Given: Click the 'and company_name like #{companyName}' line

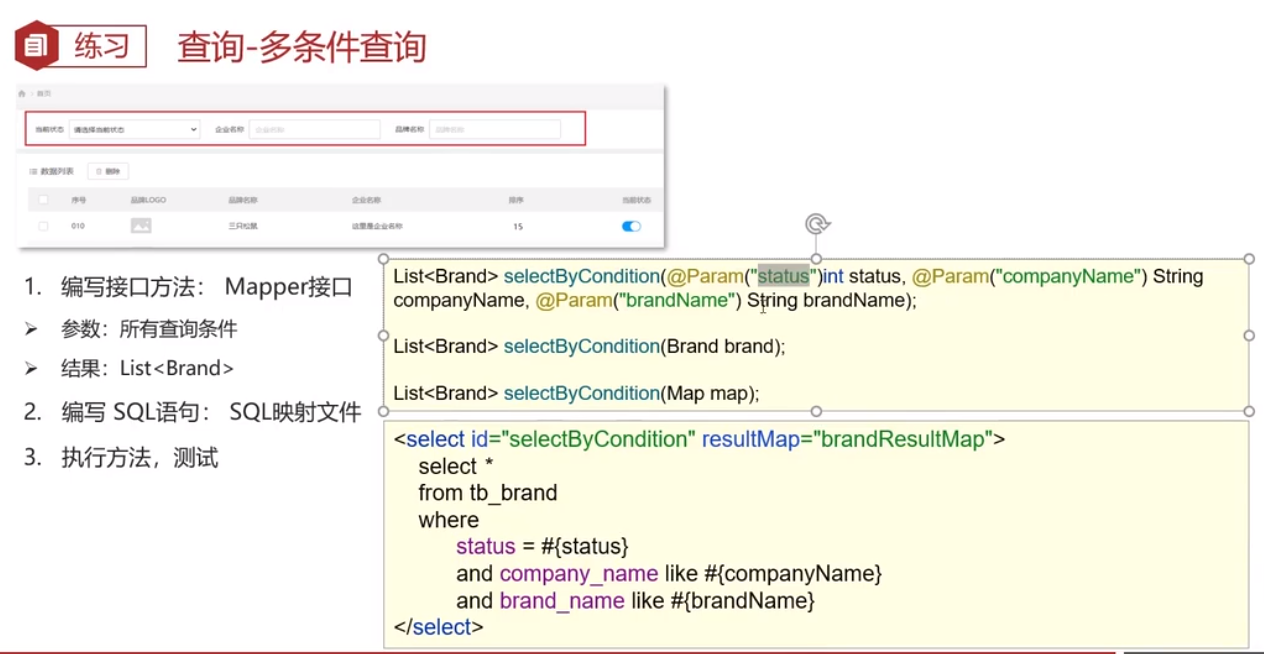Looking at the screenshot, I should [x=669, y=574].
